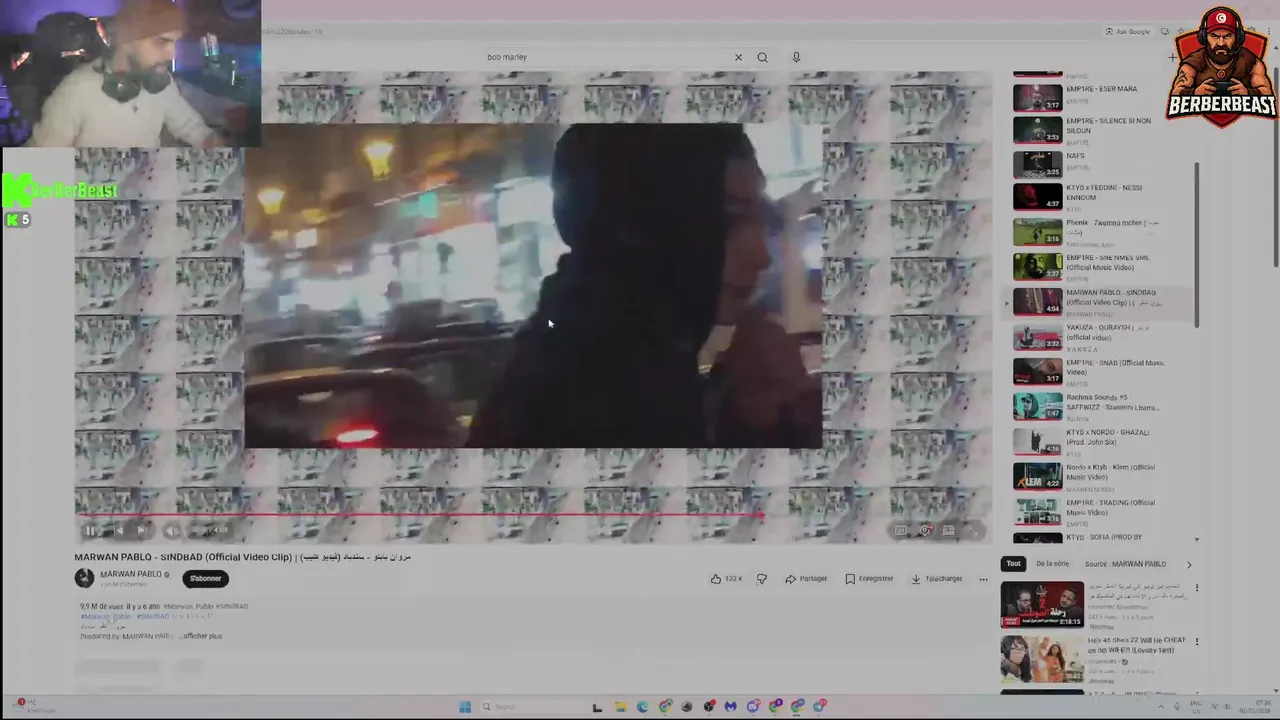Save the video with Enregistrer
Image resolution: width=1280 pixels, height=720 pixels.
point(869,578)
